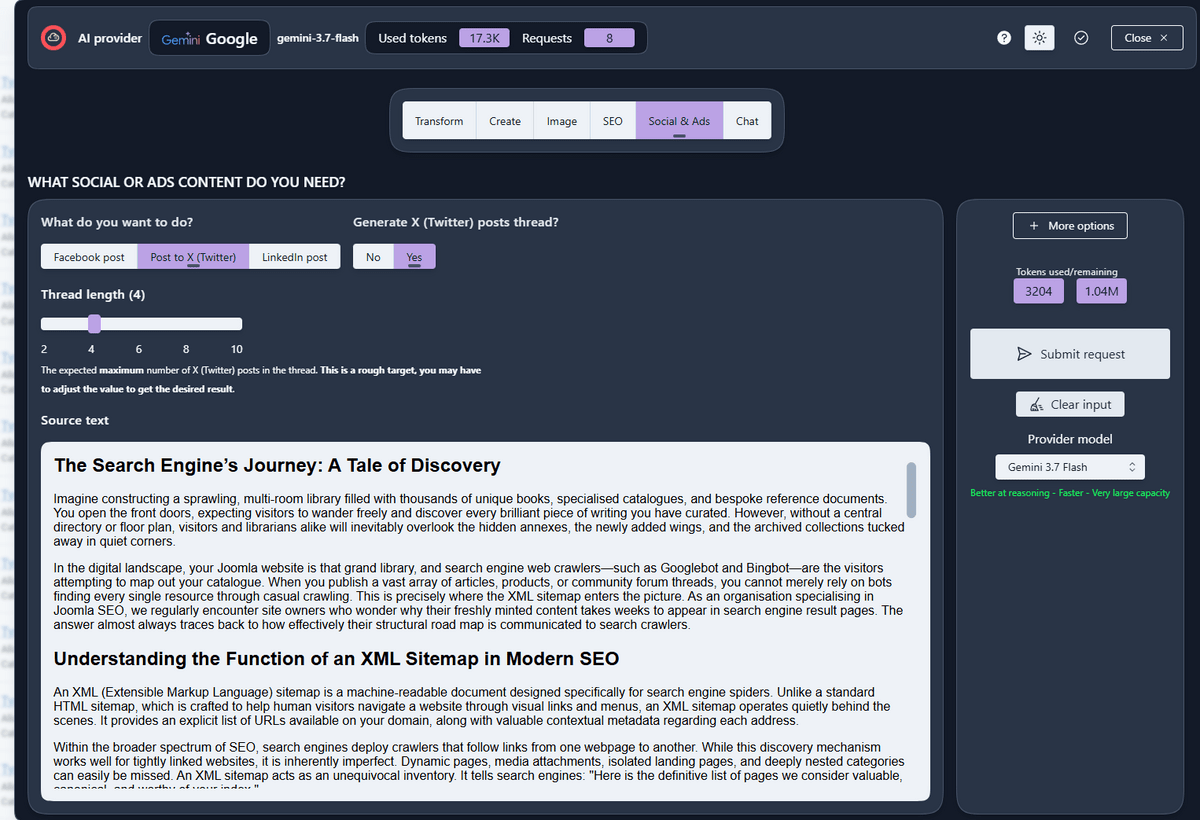Click the More options button
The height and width of the screenshot is (820, 1200).
tap(1070, 226)
